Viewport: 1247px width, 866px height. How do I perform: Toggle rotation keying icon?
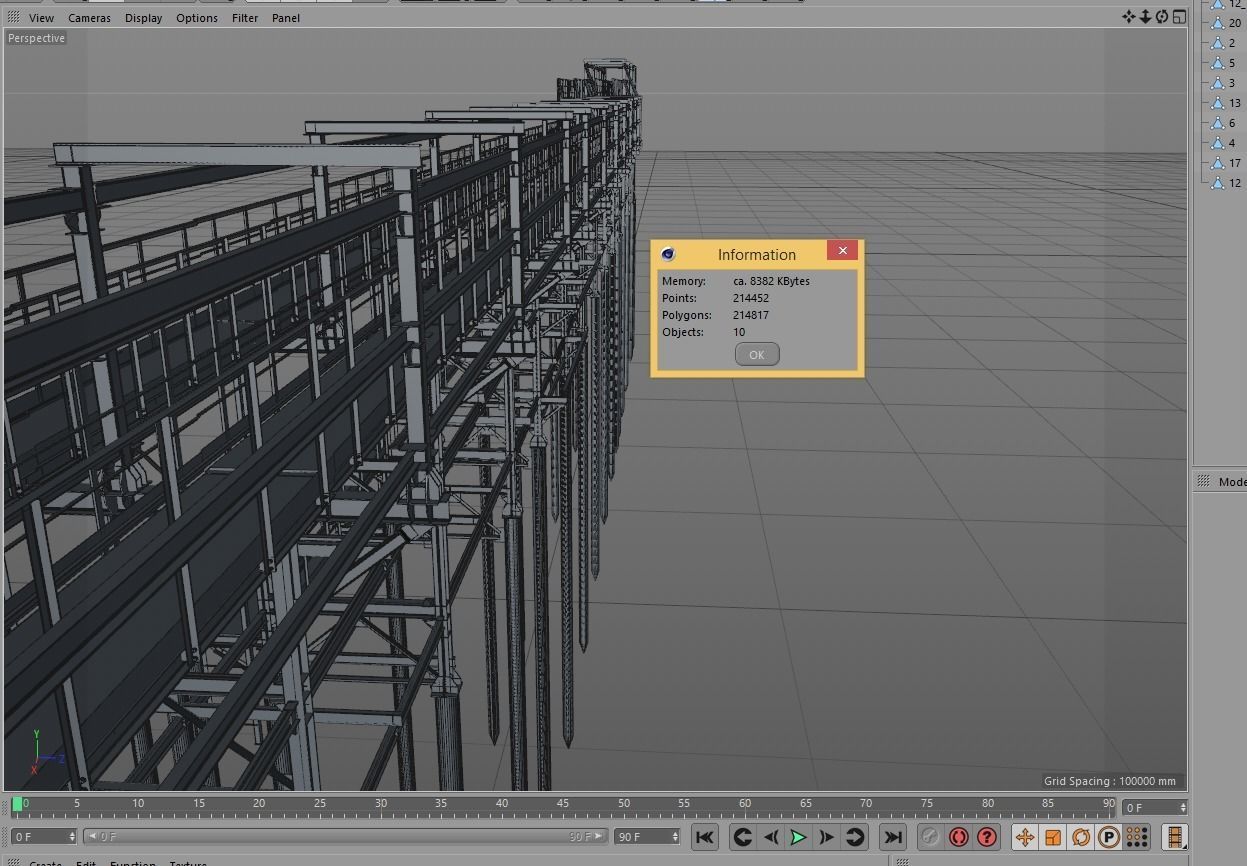tap(1080, 837)
